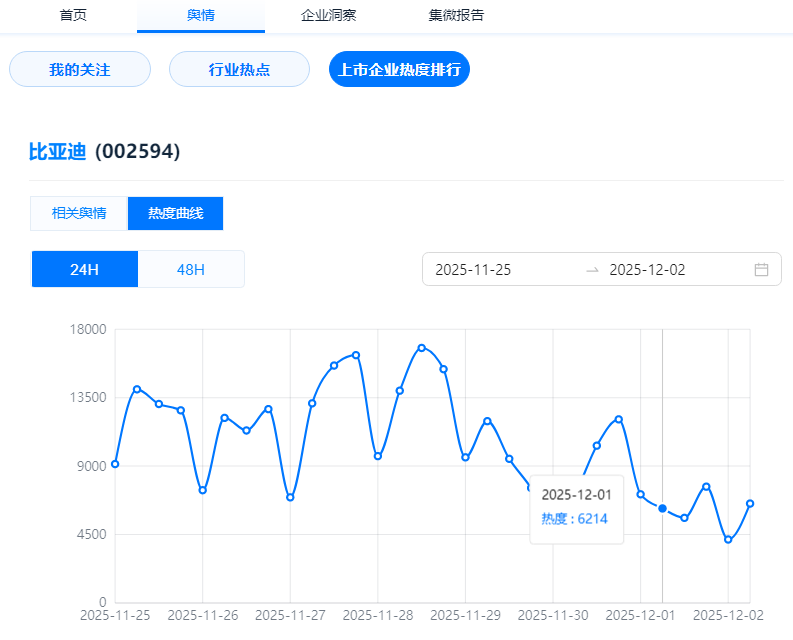Click the calendar icon in date range
Viewport: 793px width, 640px height.
(761, 269)
